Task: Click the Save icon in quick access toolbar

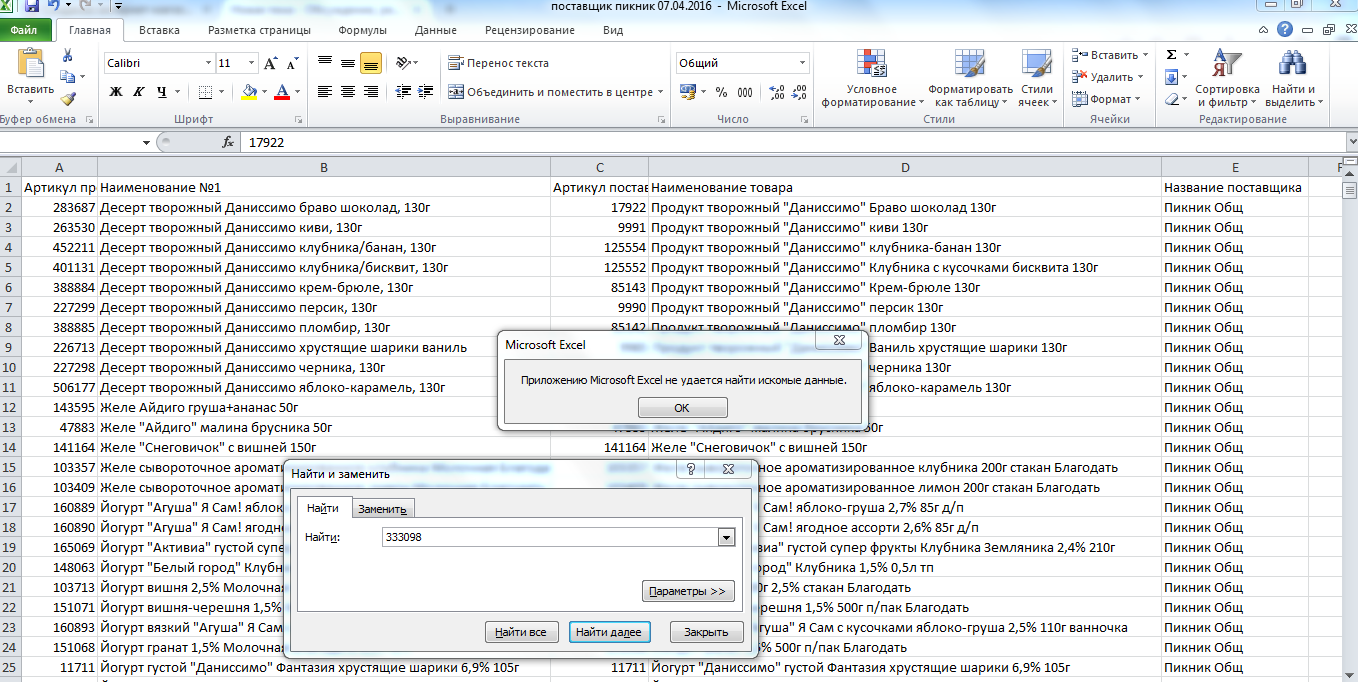Action: pyautogui.click(x=31, y=6)
